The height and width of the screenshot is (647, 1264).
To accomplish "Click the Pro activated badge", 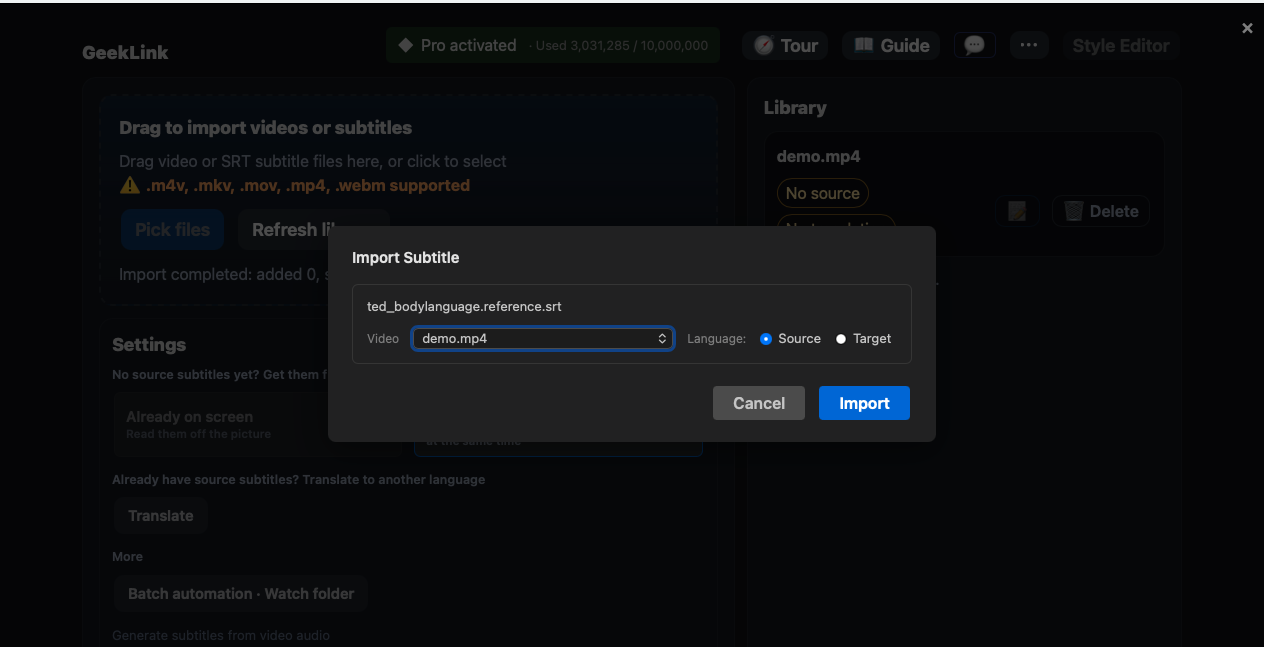I will click(553, 45).
